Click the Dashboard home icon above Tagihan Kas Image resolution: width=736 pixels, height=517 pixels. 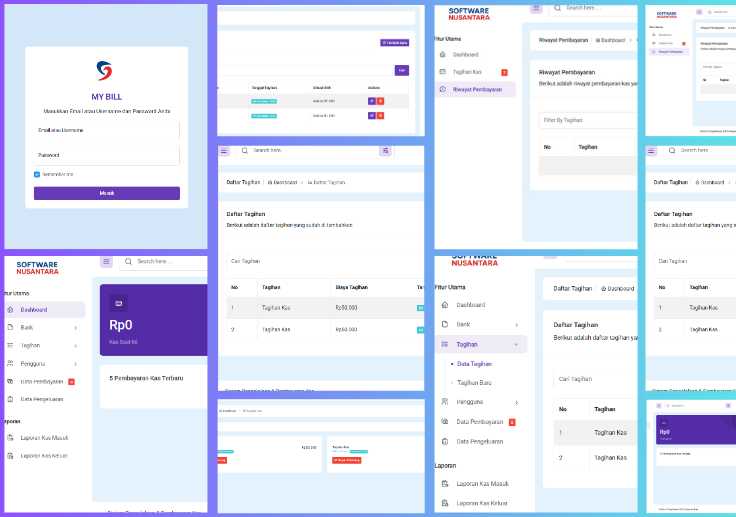coord(443,54)
